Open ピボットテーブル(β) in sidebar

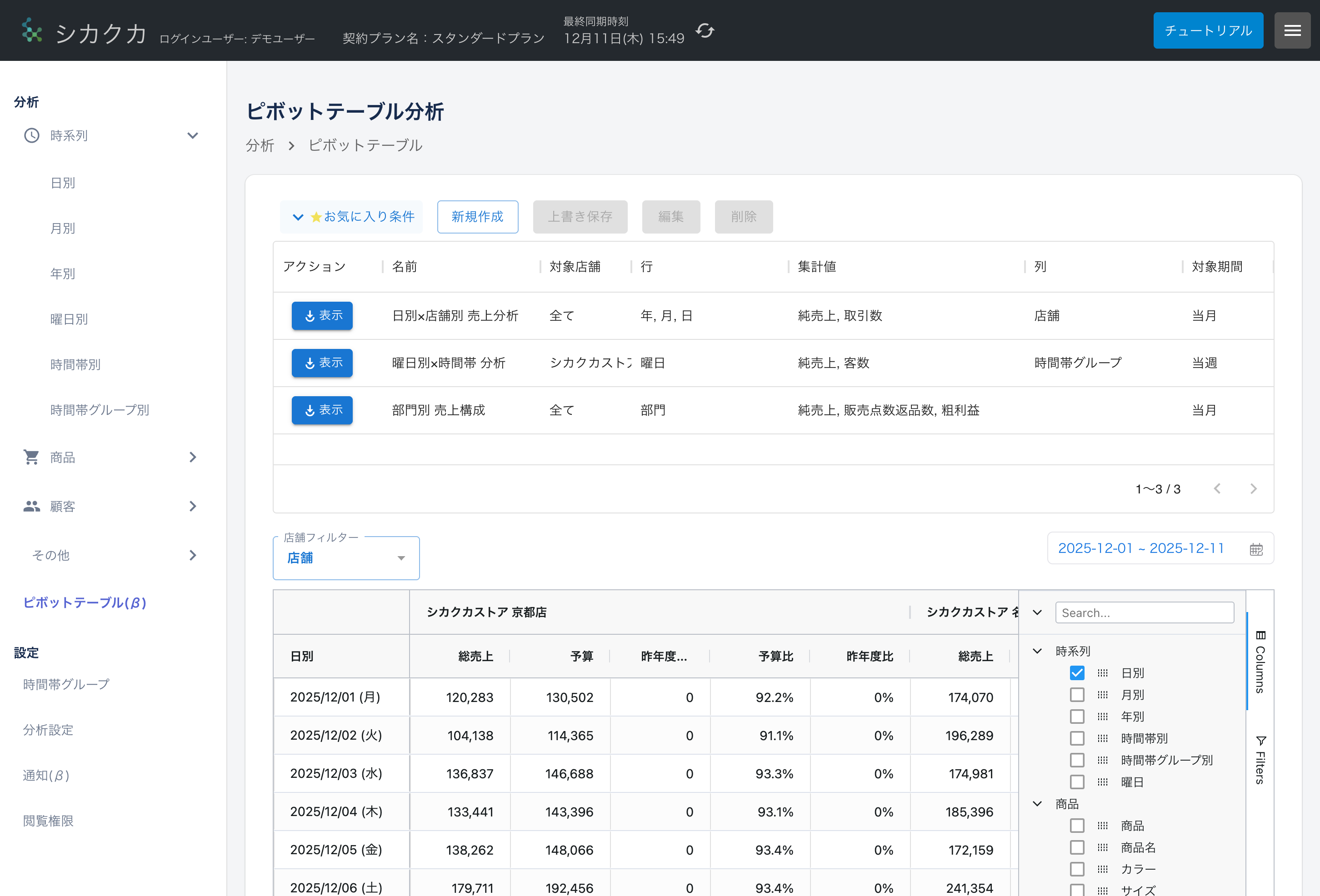tap(85, 602)
